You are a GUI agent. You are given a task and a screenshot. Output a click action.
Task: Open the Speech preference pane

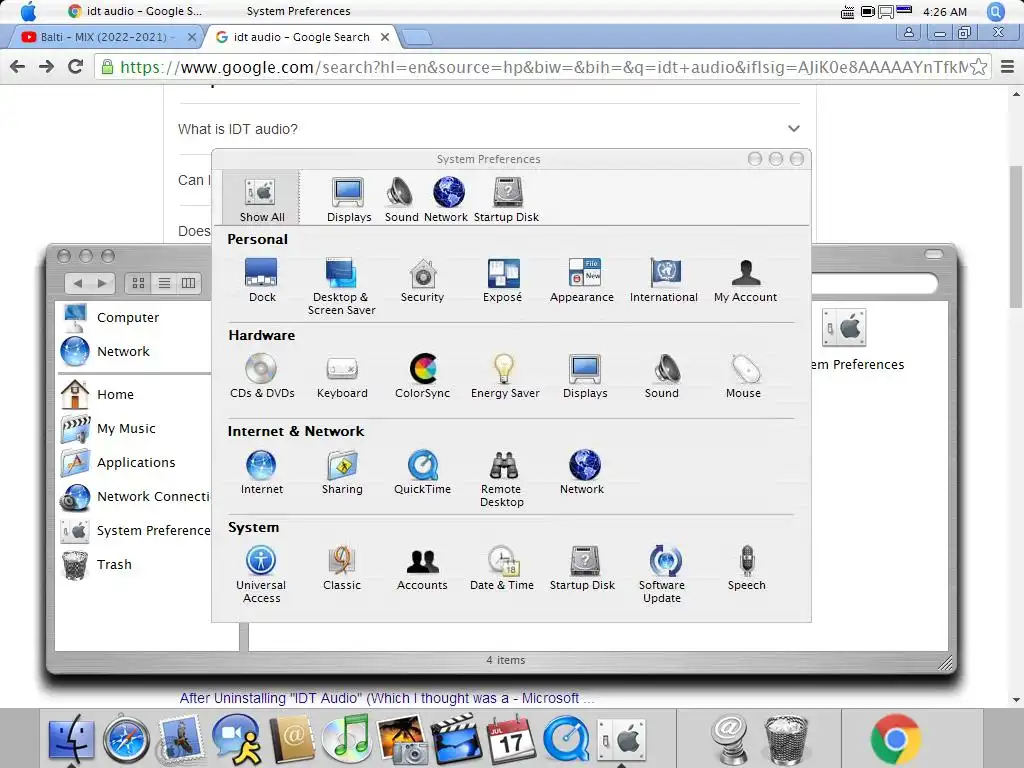[x=746, y=568]
